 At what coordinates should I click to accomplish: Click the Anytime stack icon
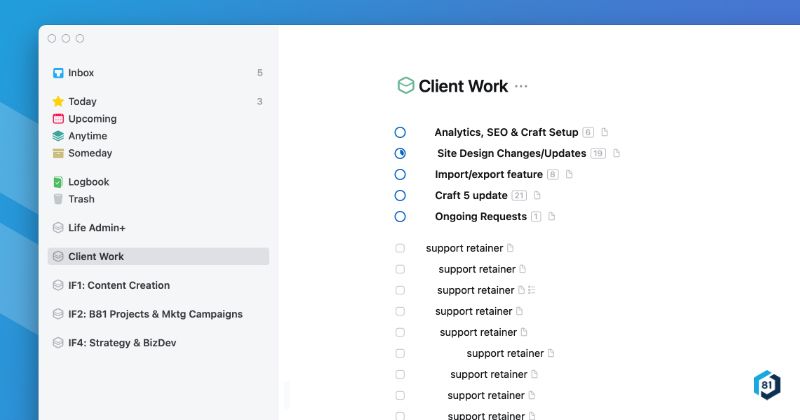click(x=58, y=136)
